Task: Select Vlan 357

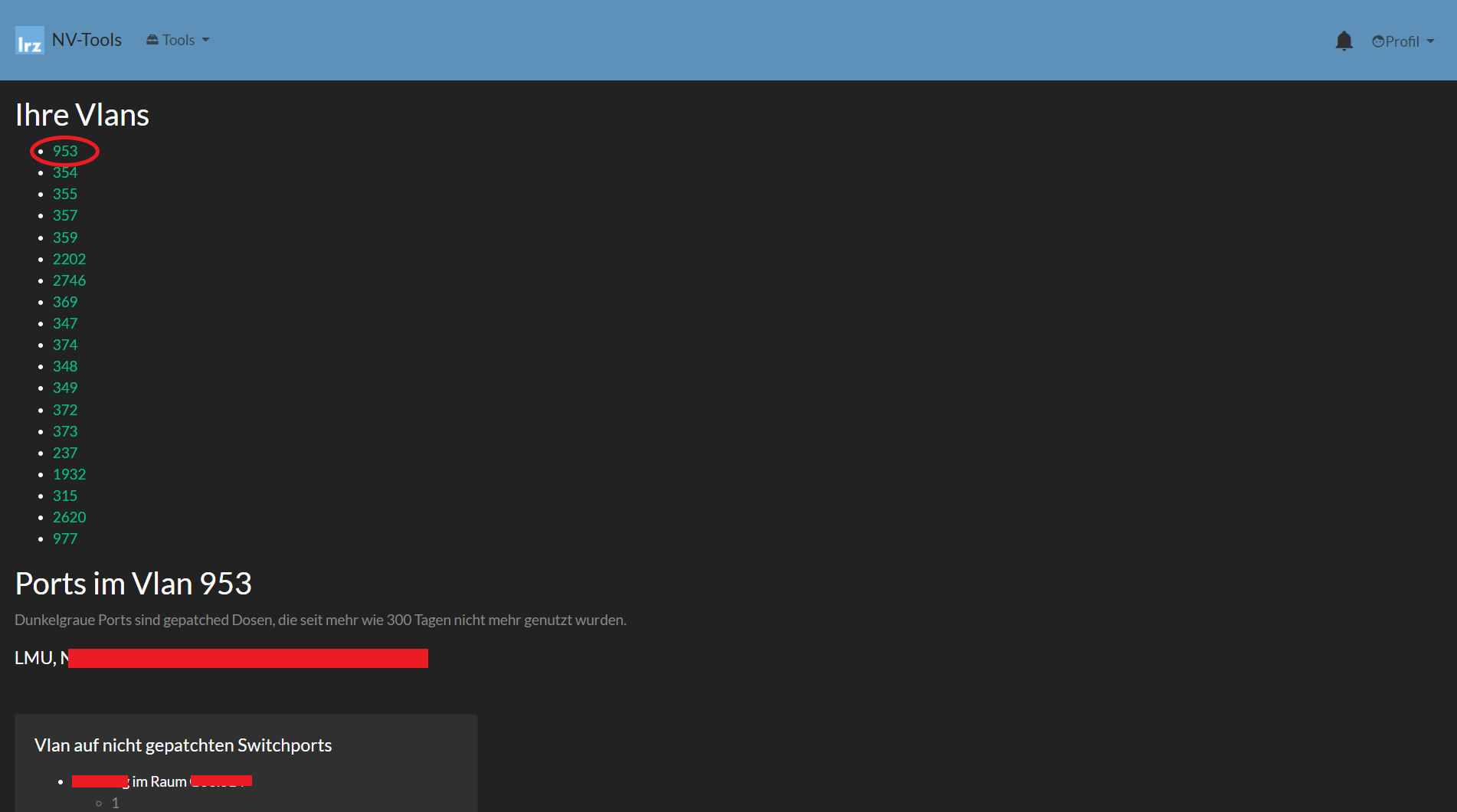Action: click(x=65, y=215)
